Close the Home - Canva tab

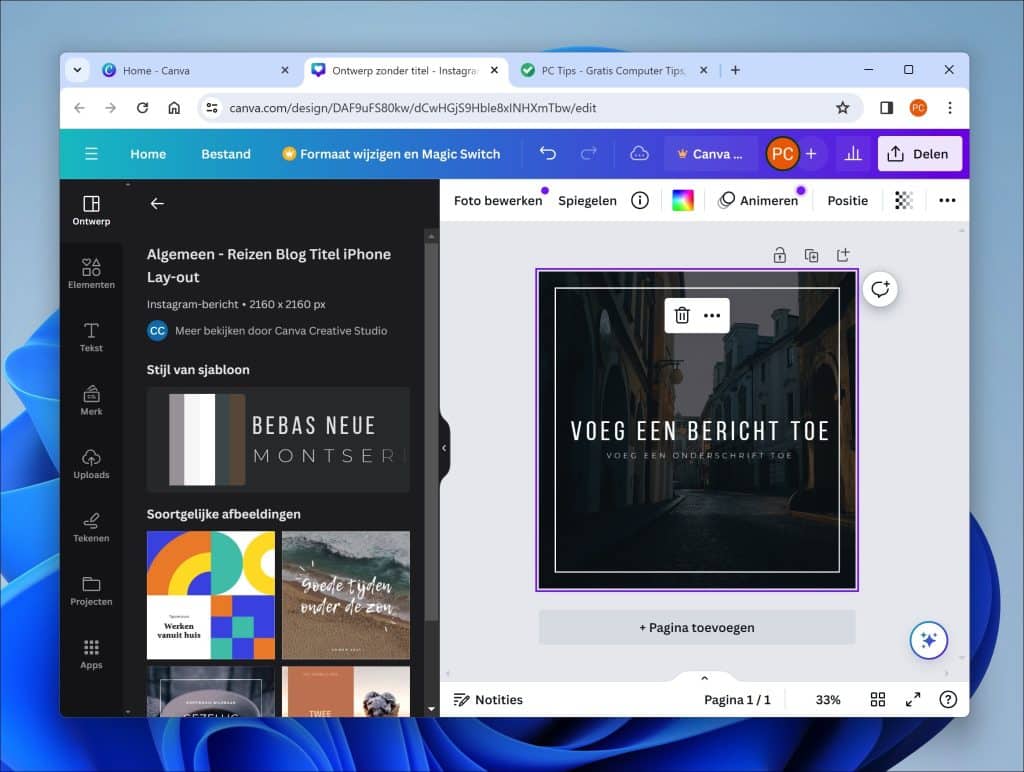[x=285, y=70]
